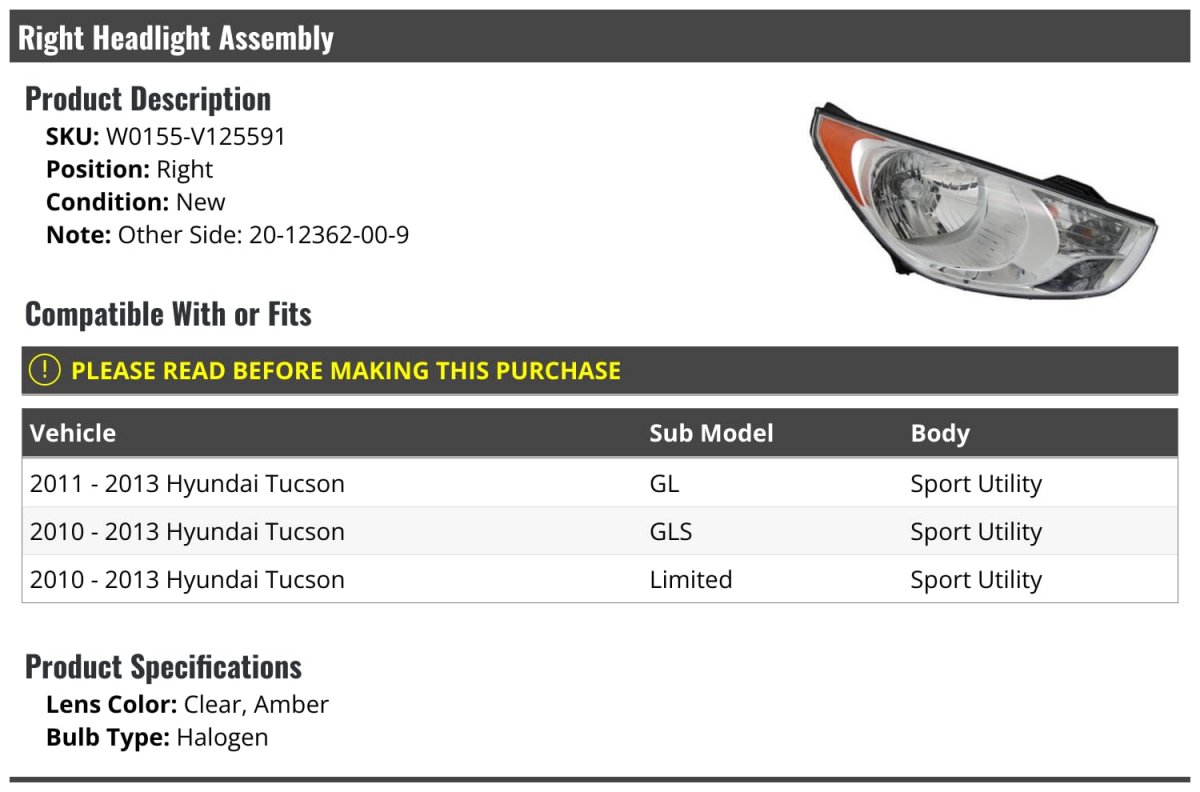Click the GL sub model cell
Image resolution: width=1200 pixels, height=792 pixels.
(x=664, y=483)
